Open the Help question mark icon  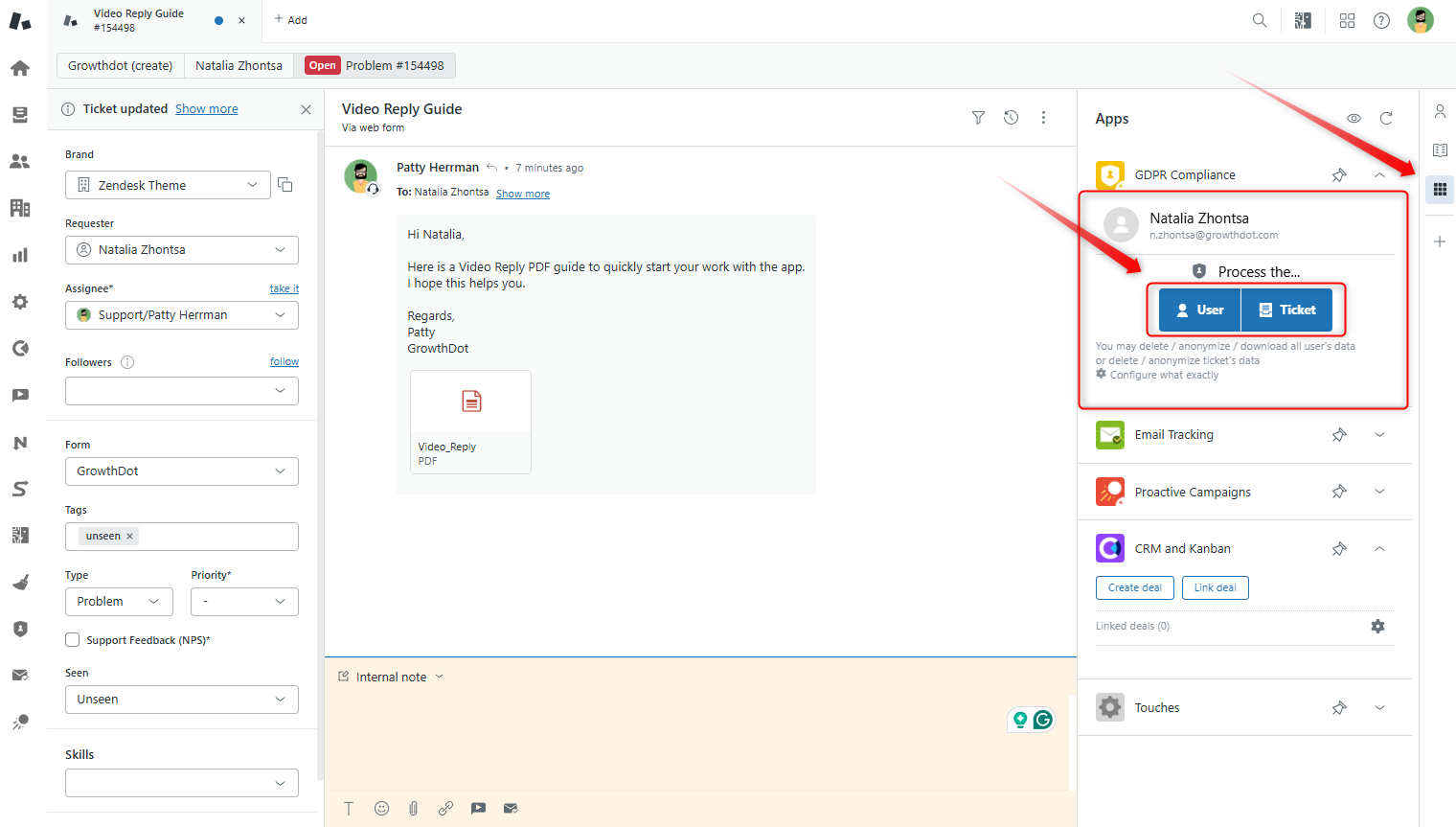tap(1381, 20)
